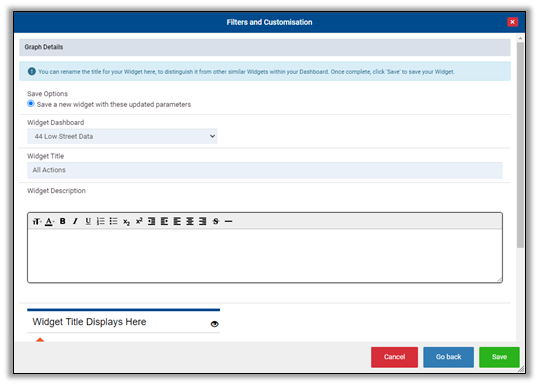Click the 'Widget Description' label
The image size is (538, 384).
point(56,191)
